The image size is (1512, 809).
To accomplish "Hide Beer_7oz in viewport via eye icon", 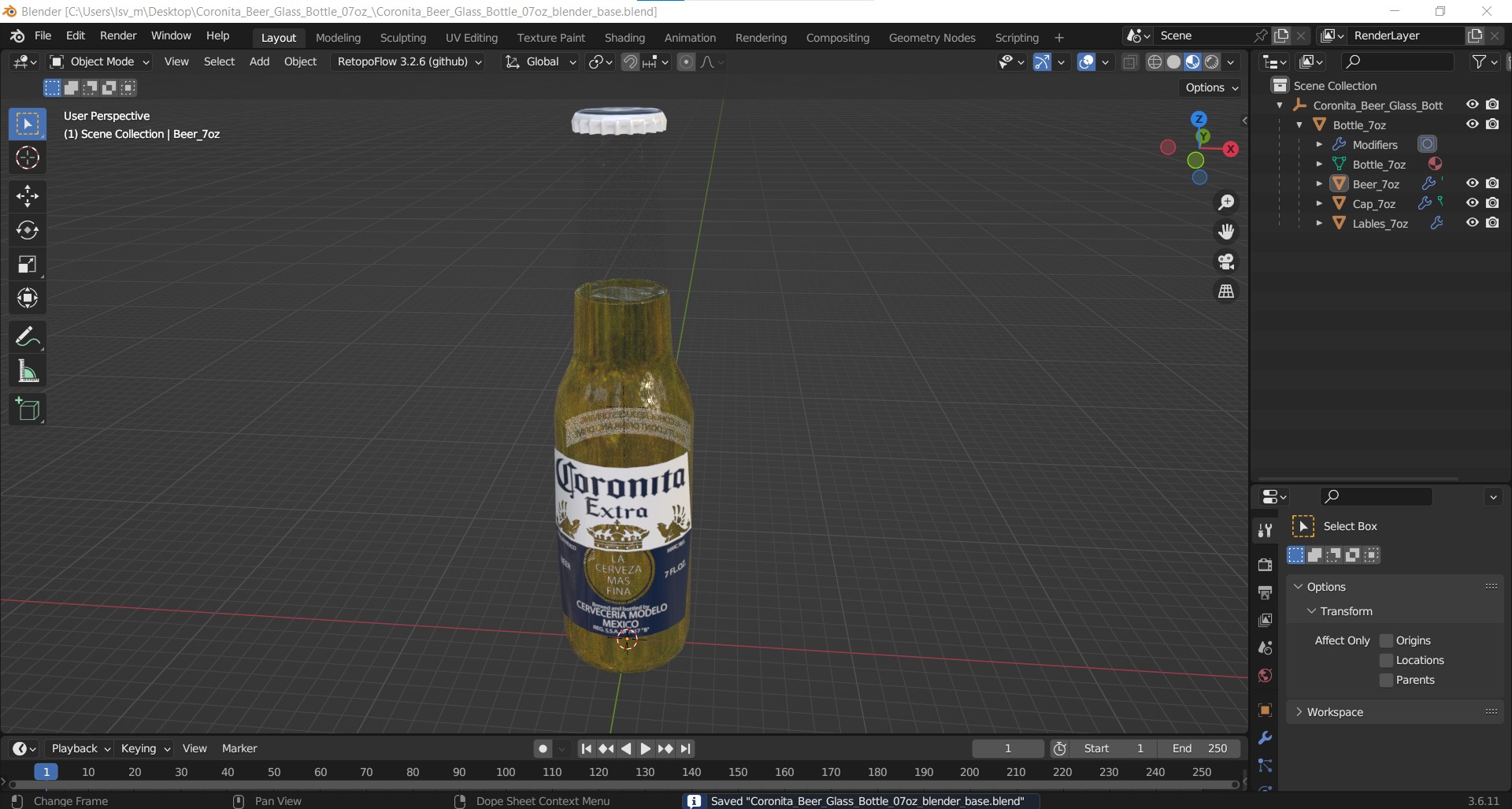I will click(1472, 183).
